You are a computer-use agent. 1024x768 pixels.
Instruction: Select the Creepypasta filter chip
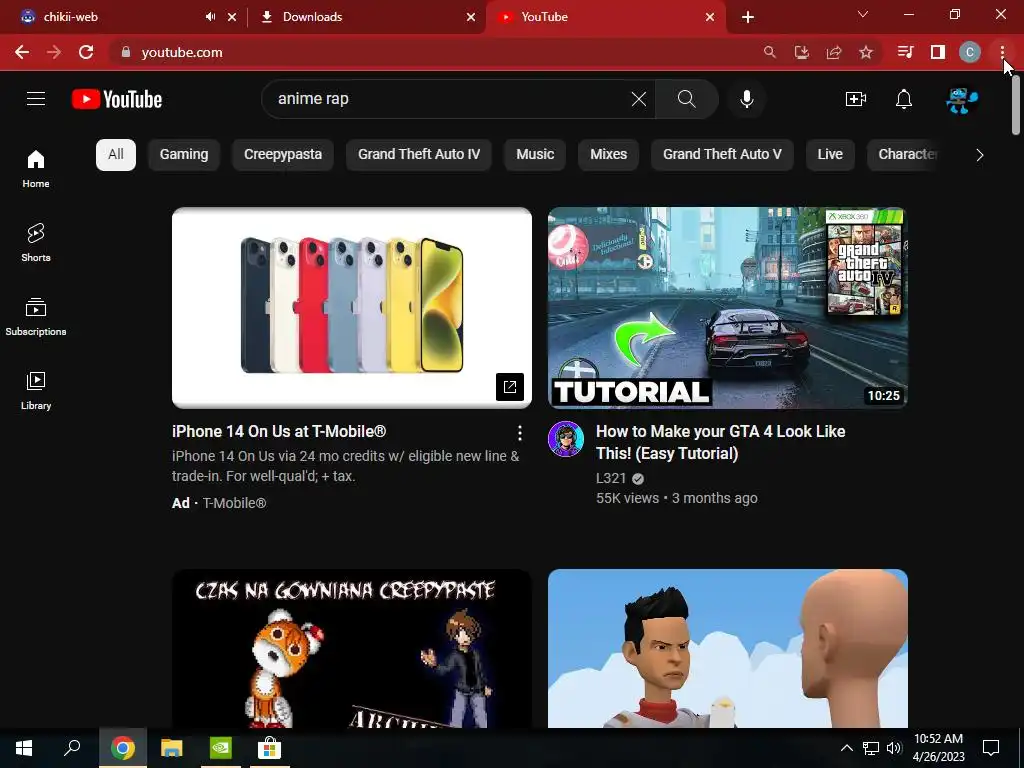click(x=283, y=155)
